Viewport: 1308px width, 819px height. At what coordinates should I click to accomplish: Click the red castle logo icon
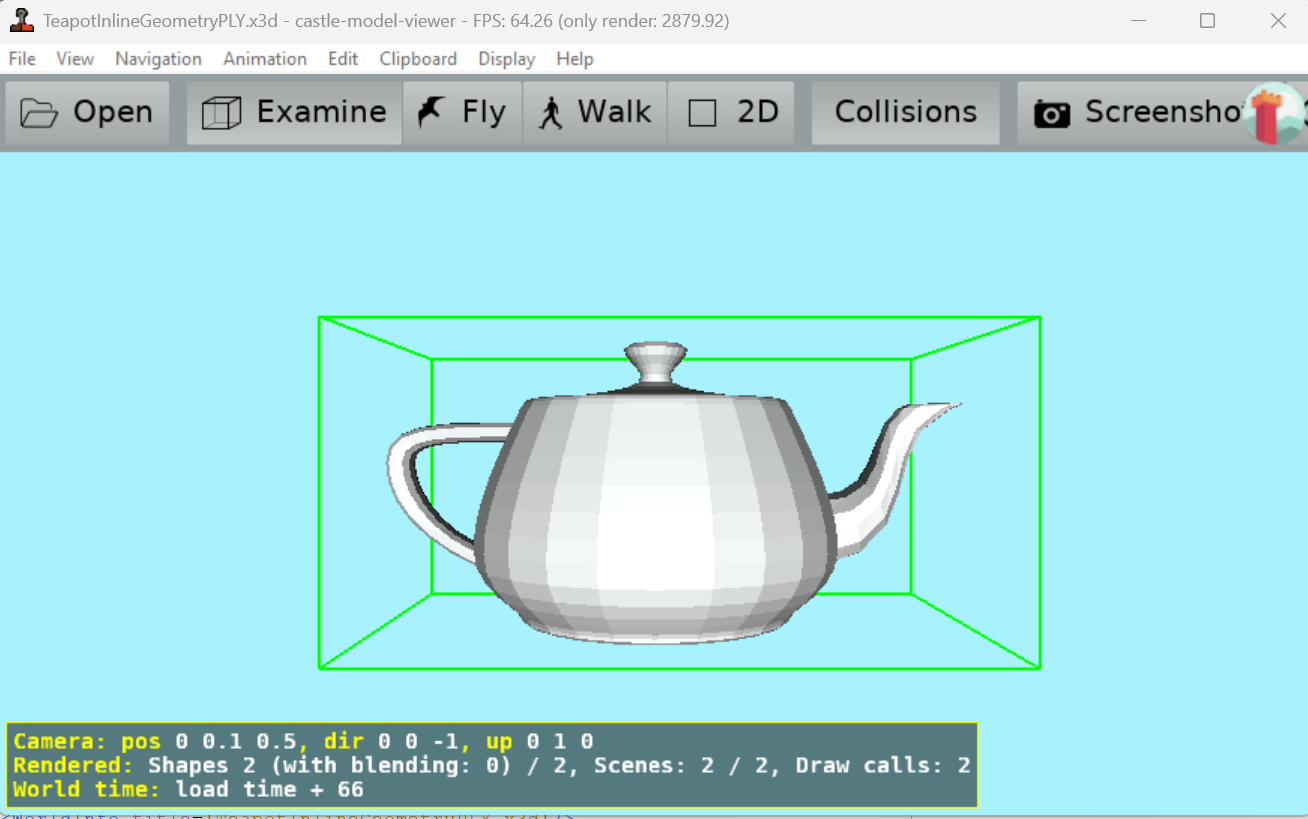tap(1272, 114)
